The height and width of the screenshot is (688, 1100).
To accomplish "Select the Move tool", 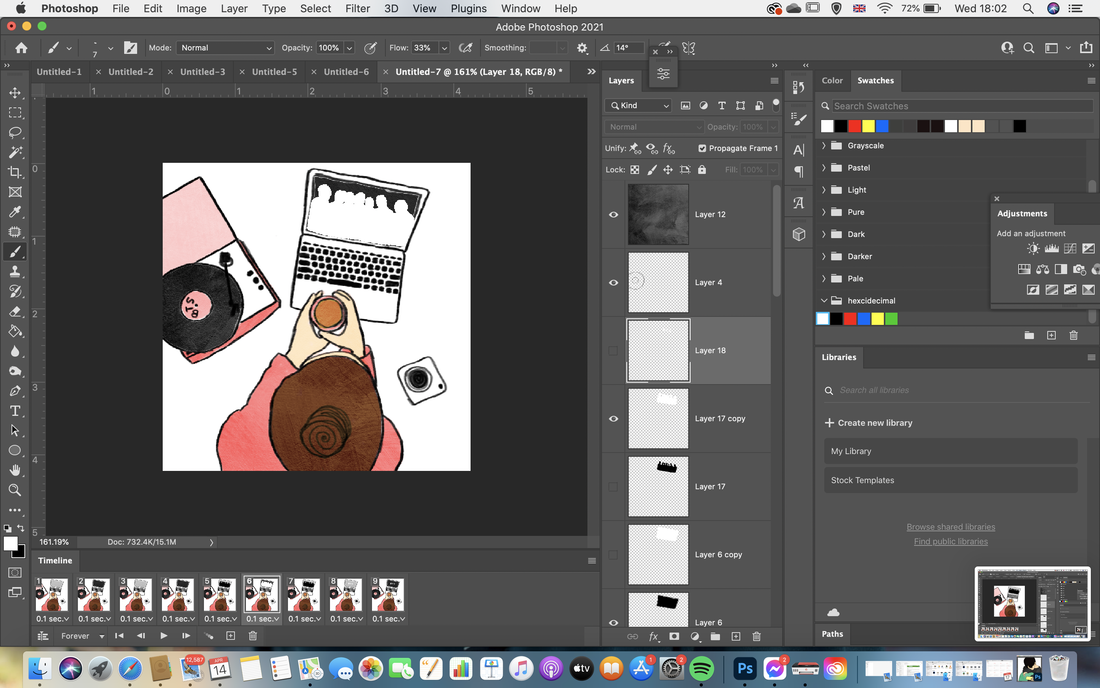I will point(15,93).
